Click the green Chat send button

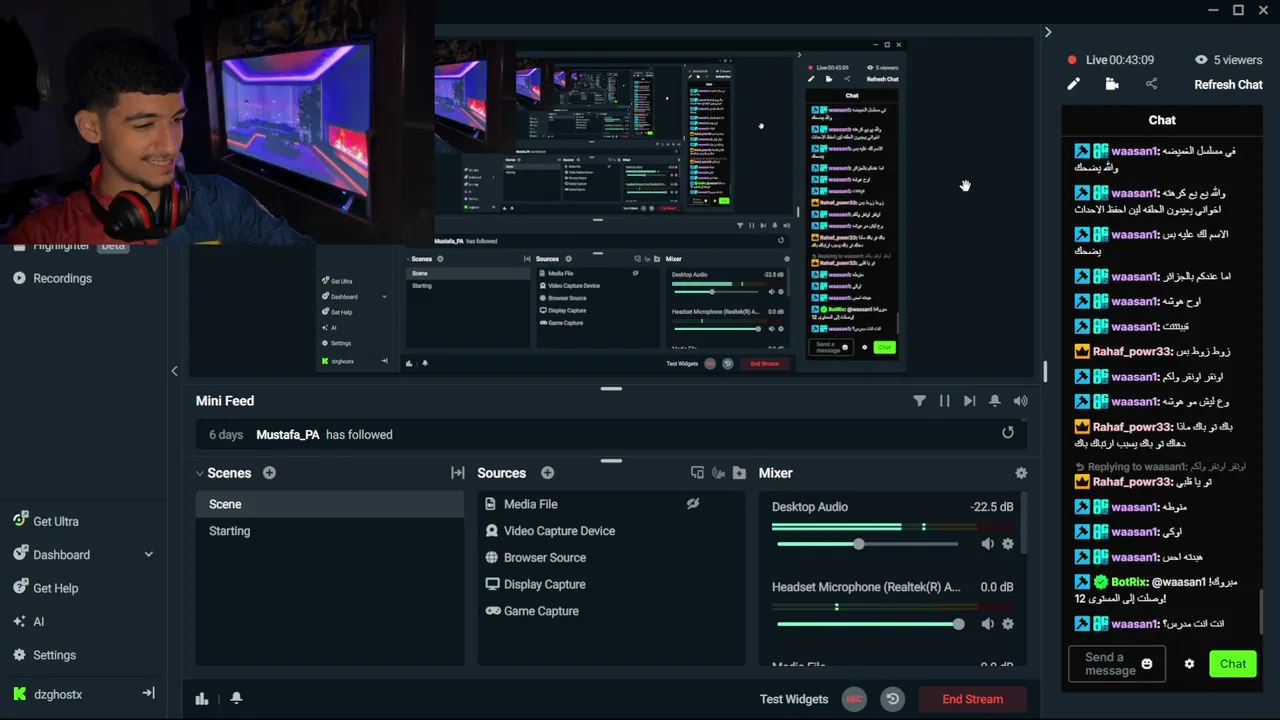1232,664
